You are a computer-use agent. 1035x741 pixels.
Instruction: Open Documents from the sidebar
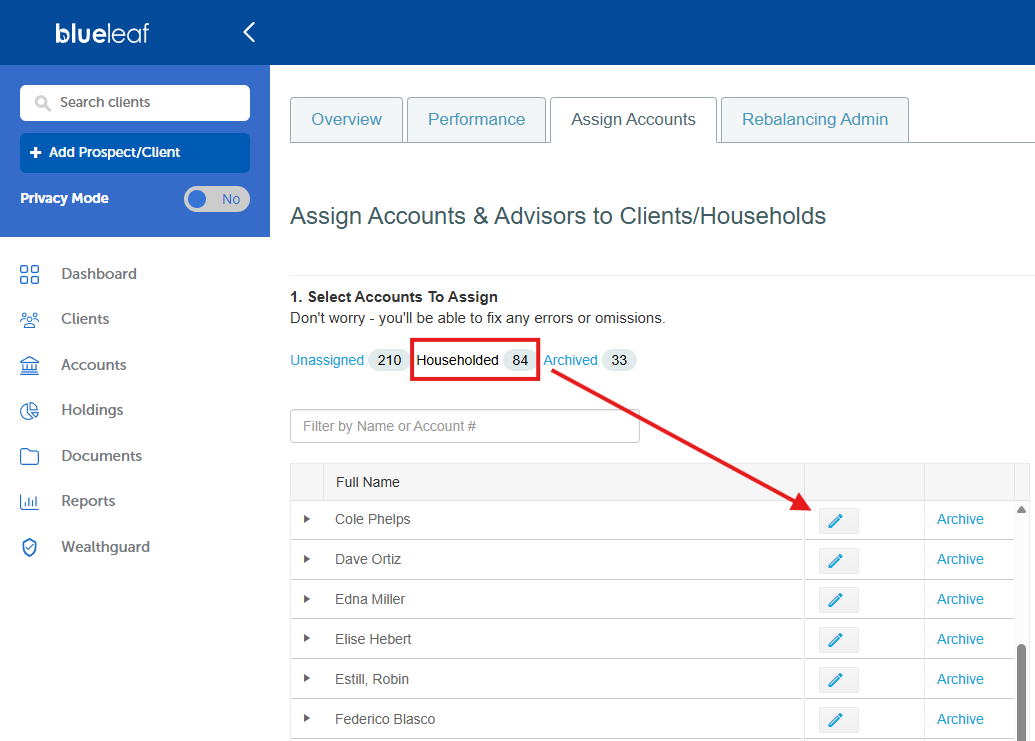[102, 456]
